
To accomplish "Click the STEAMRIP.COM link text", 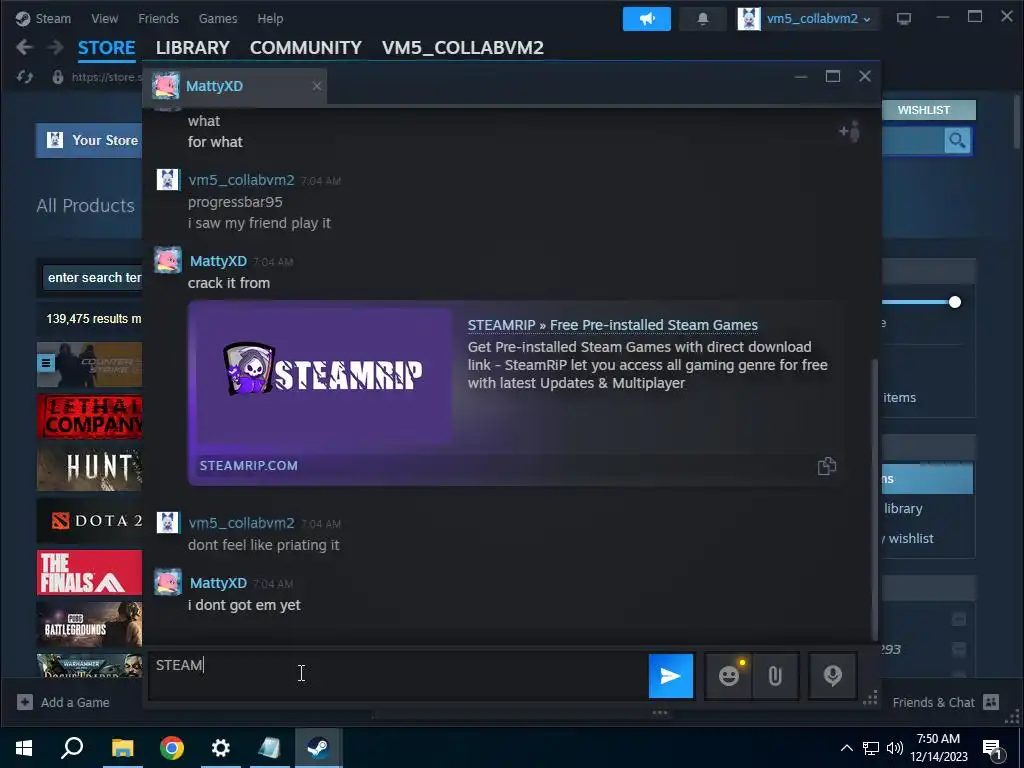I will pyautogui.click(x=249, y=465).
